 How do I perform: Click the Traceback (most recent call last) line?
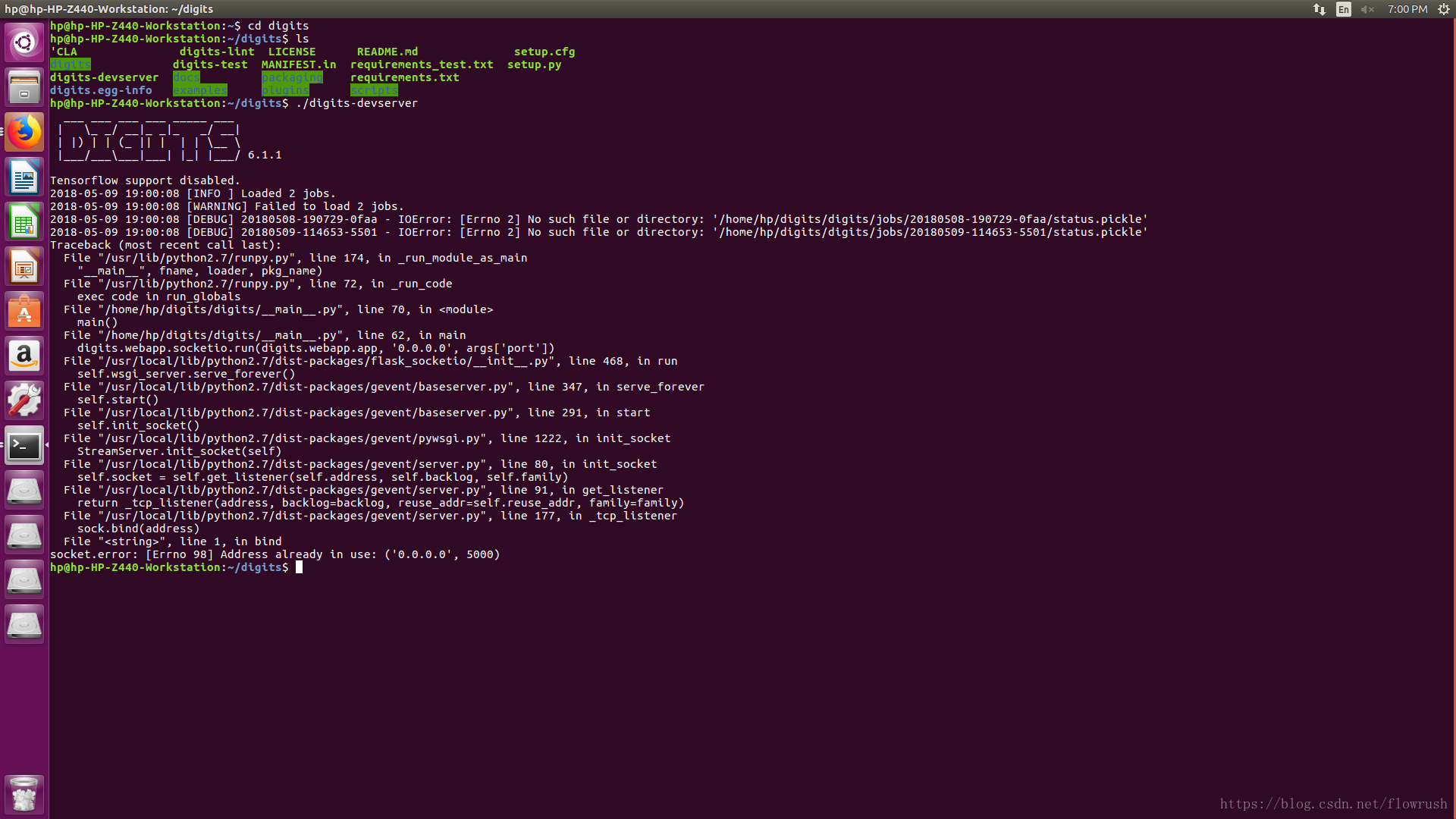click(x=165, y=245)
